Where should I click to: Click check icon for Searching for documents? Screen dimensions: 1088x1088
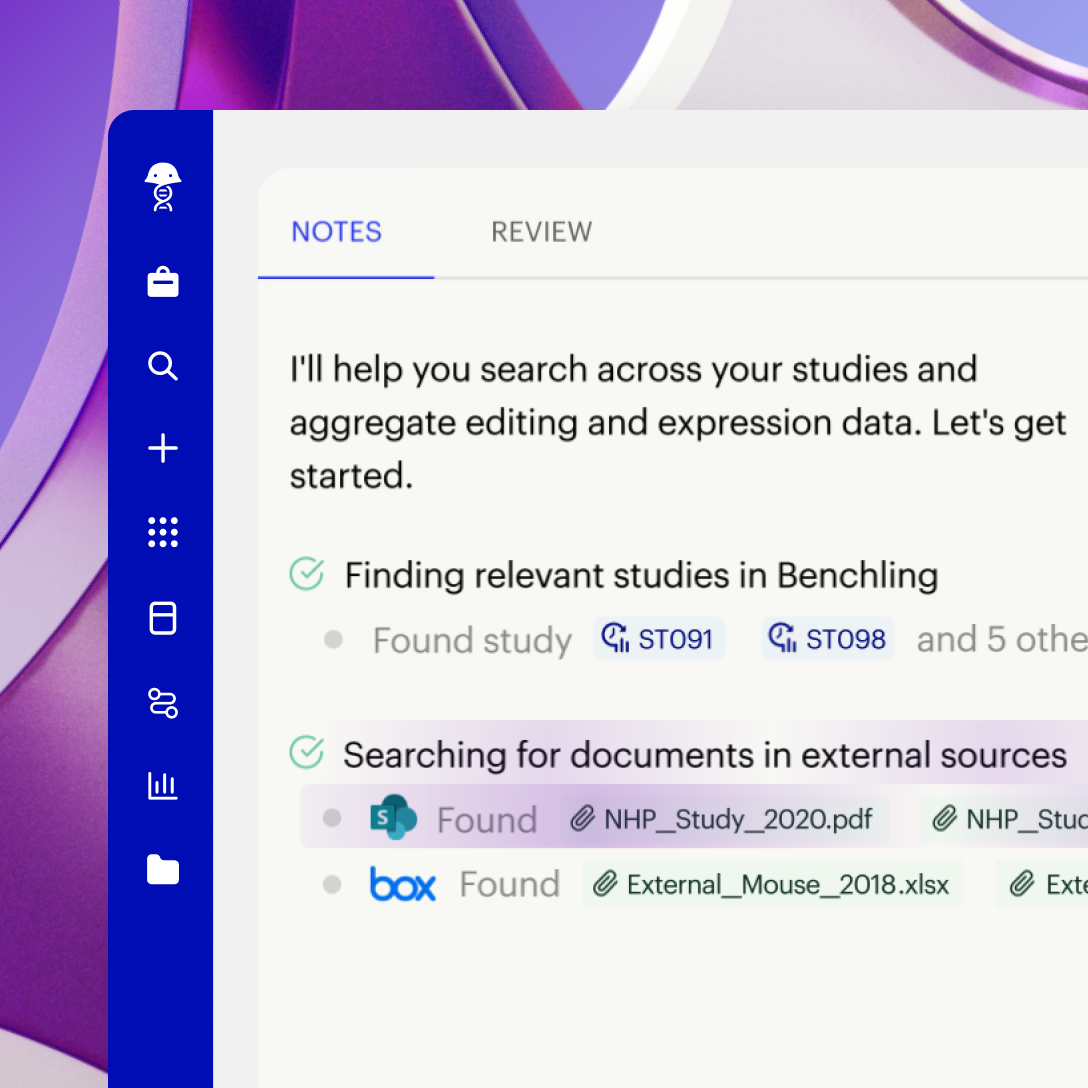coord(307,752)
